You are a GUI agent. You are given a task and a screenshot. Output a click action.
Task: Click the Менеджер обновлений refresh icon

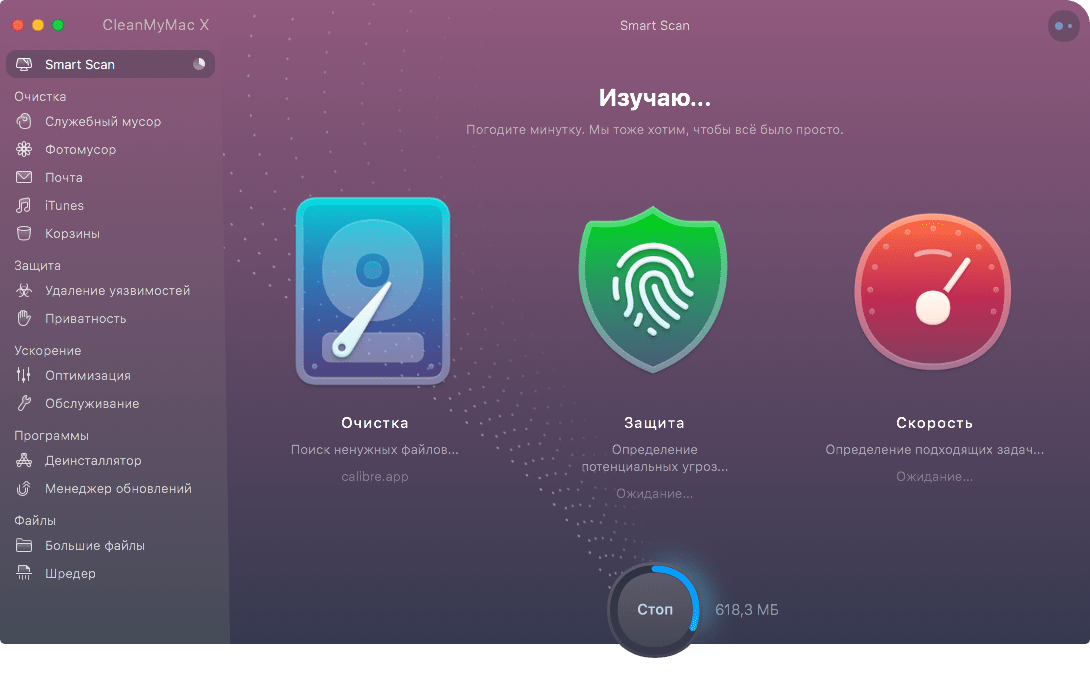click(24, 489)
